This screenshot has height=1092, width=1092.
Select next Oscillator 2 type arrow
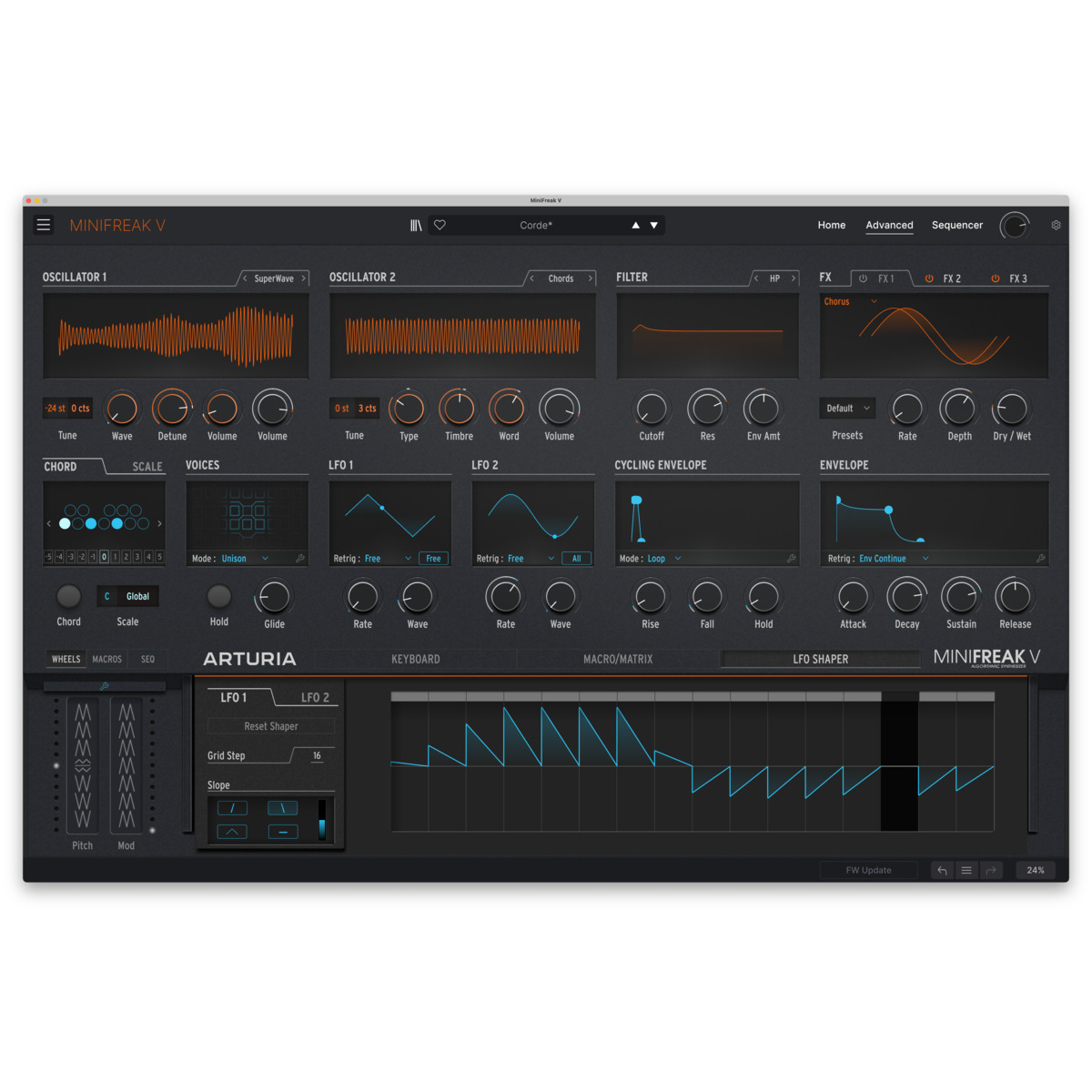(x=591, y=278)
